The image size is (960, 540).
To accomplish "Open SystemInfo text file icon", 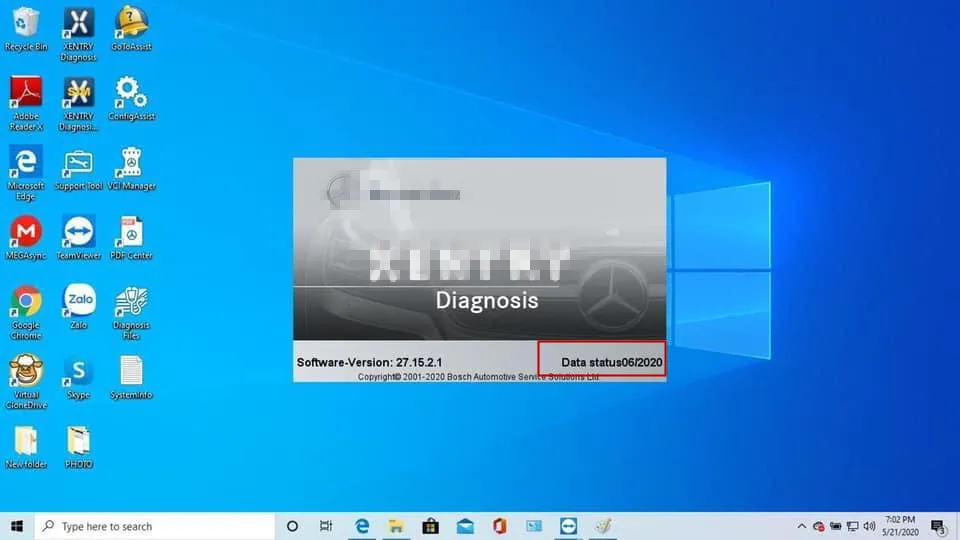I will coord(131,377).
